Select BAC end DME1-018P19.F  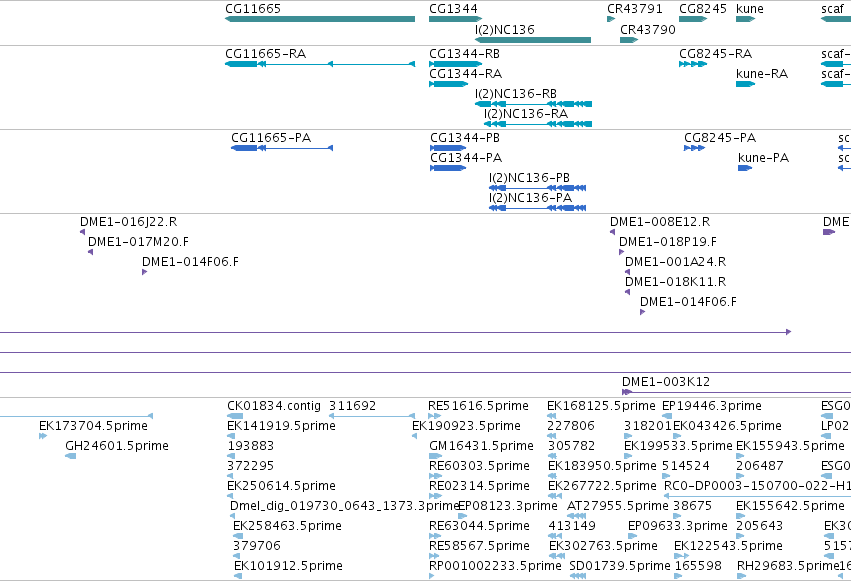621,252
